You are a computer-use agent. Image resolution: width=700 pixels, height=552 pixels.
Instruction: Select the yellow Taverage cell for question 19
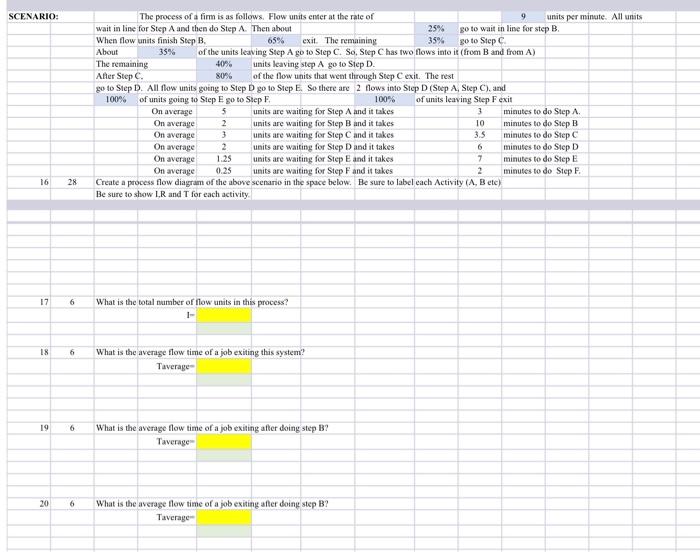click(224, 442)
